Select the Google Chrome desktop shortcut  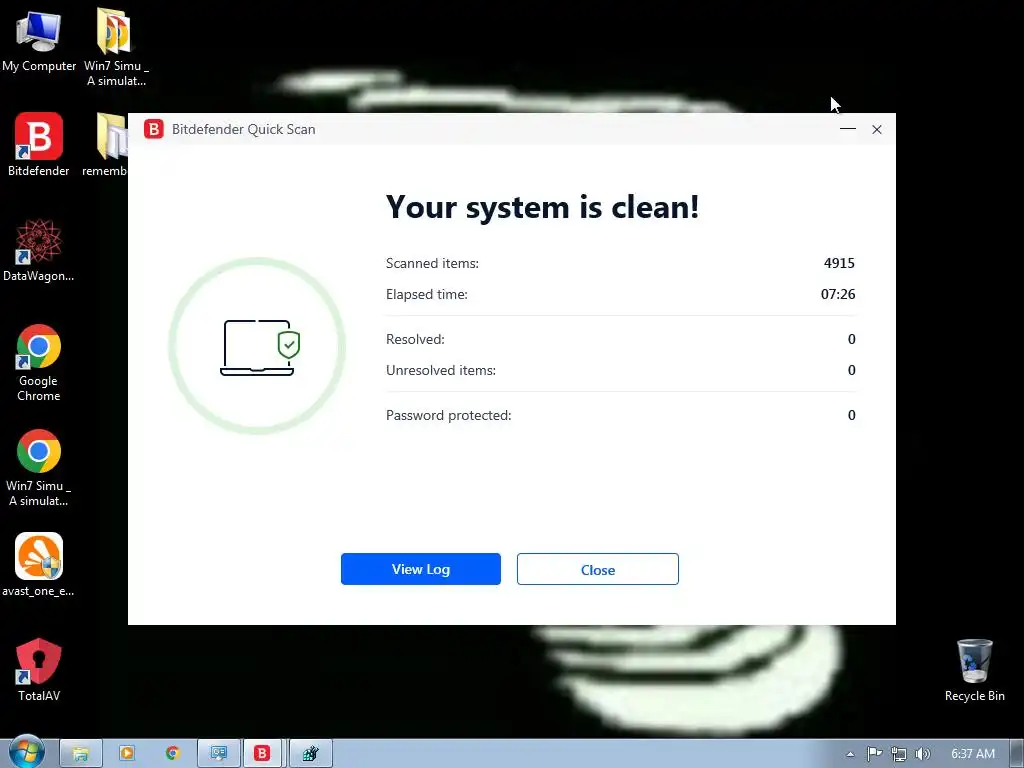(x=39, y=362)
